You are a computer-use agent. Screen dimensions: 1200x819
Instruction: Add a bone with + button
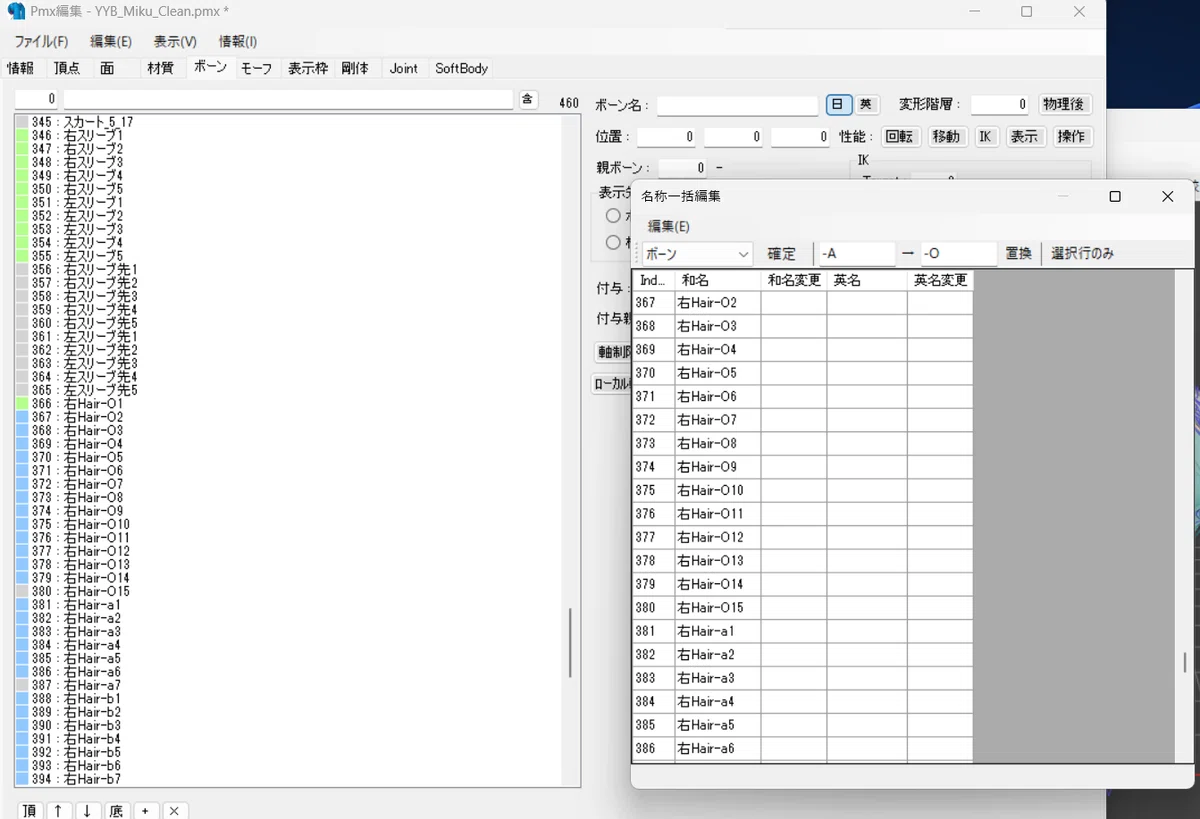[145, 811]
